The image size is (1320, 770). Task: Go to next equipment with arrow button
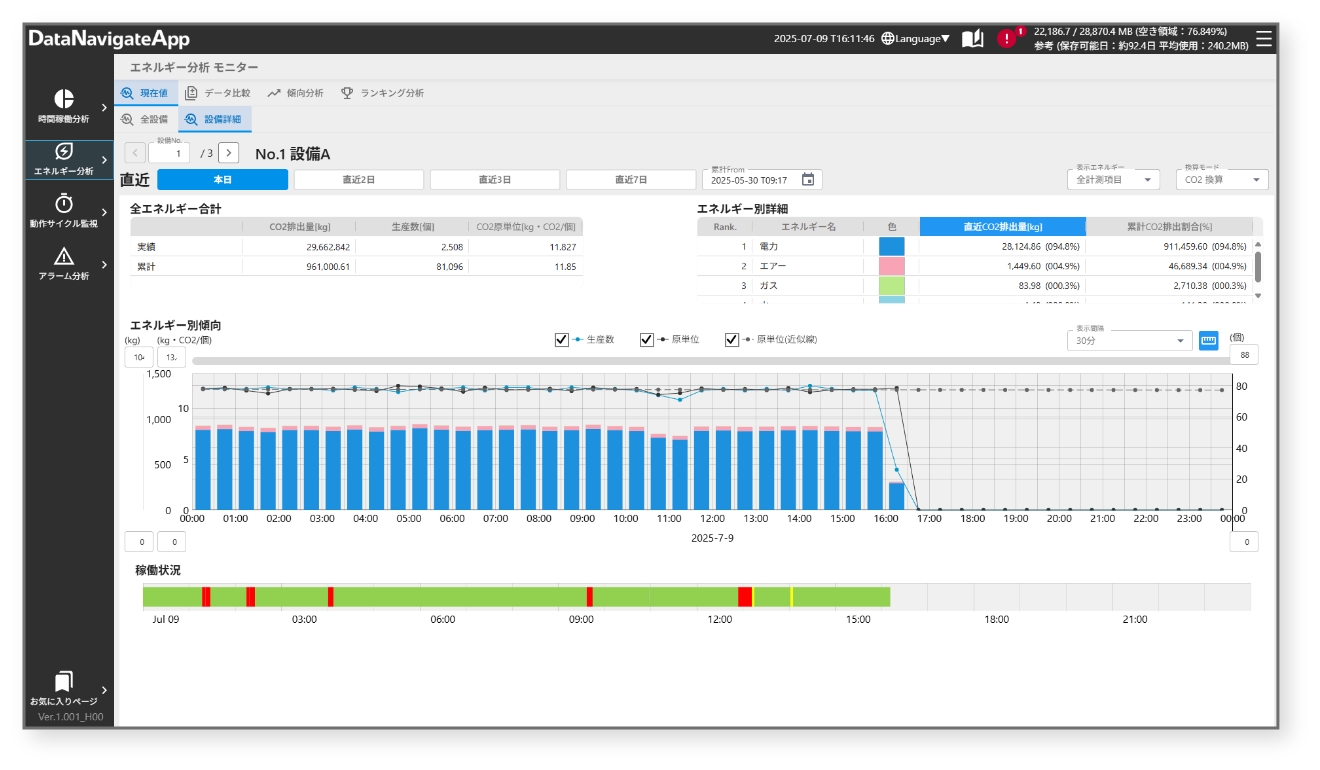coord(228,153)
